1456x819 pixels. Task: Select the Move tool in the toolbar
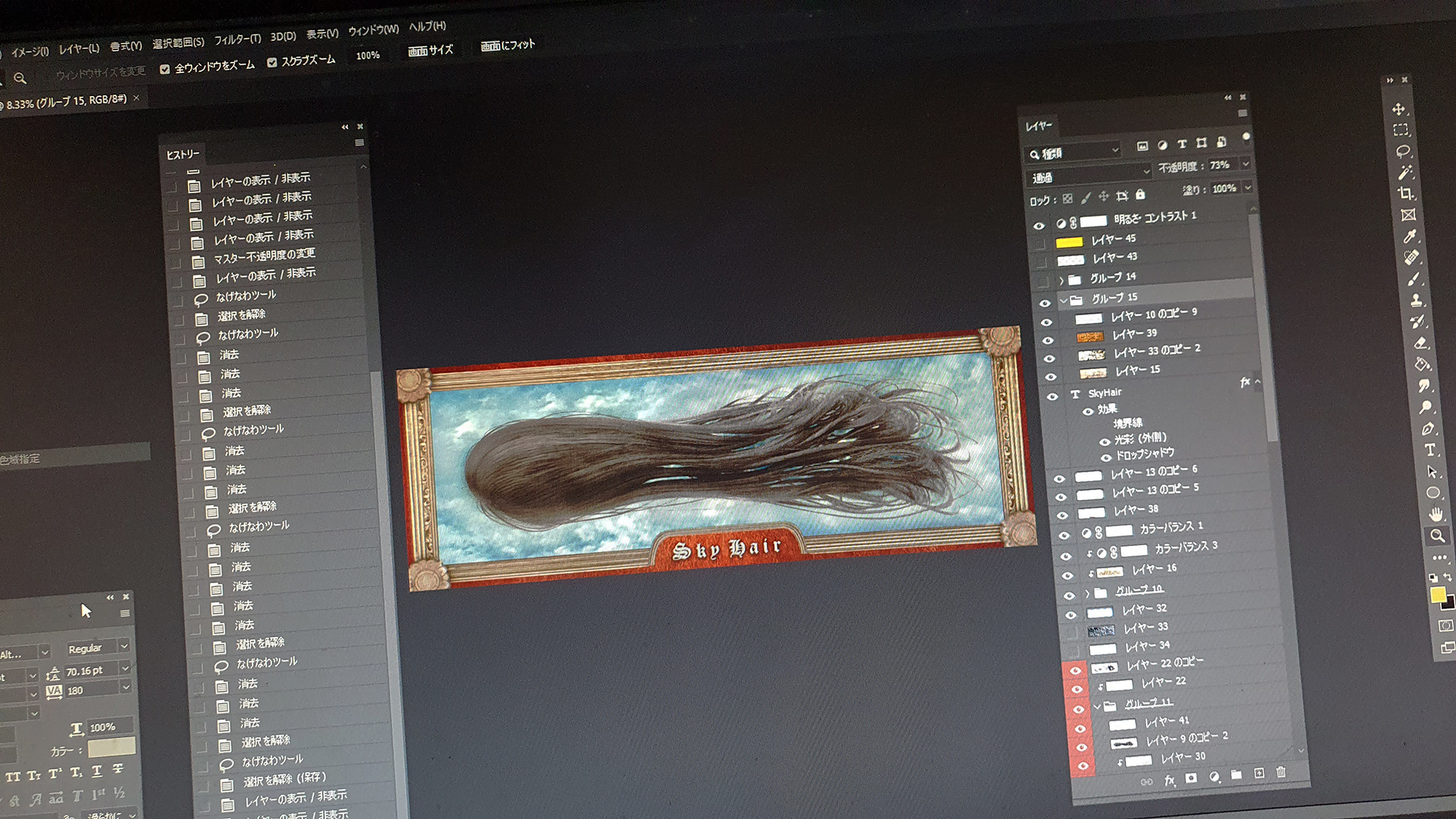(x=1398, y=109)
